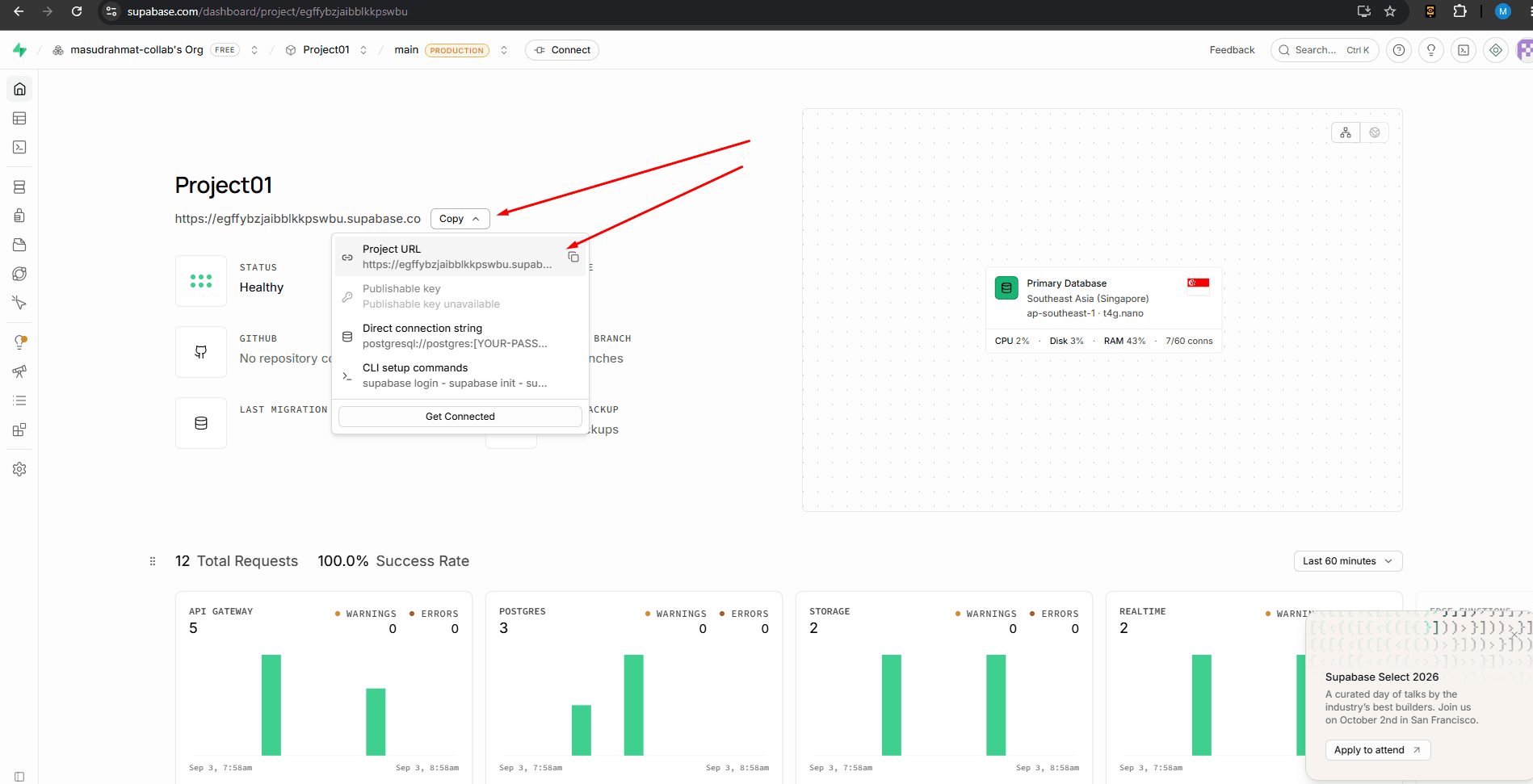The image size is (1533, 784).
Task: Open the Logs list icon in sidebar
Action: pyautogui.click(x=19, y=400)
